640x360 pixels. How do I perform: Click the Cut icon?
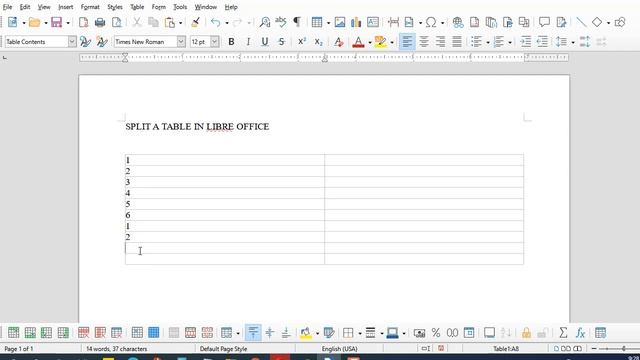(137, 22)
